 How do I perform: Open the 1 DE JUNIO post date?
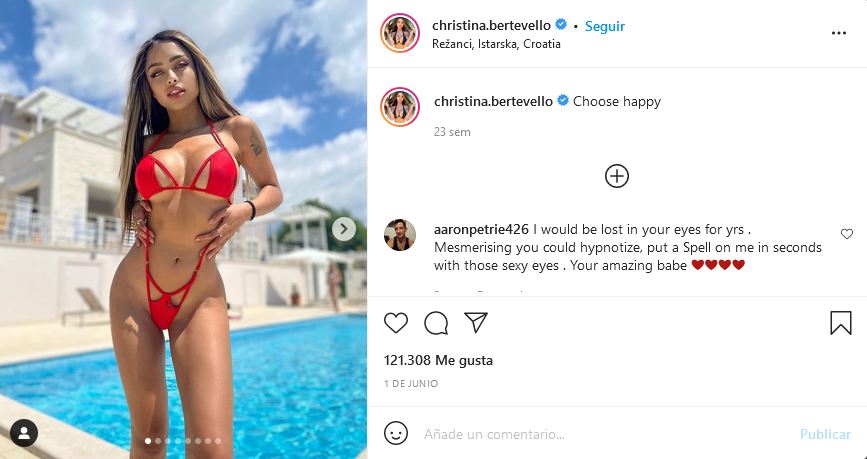[x=411, y=383]
